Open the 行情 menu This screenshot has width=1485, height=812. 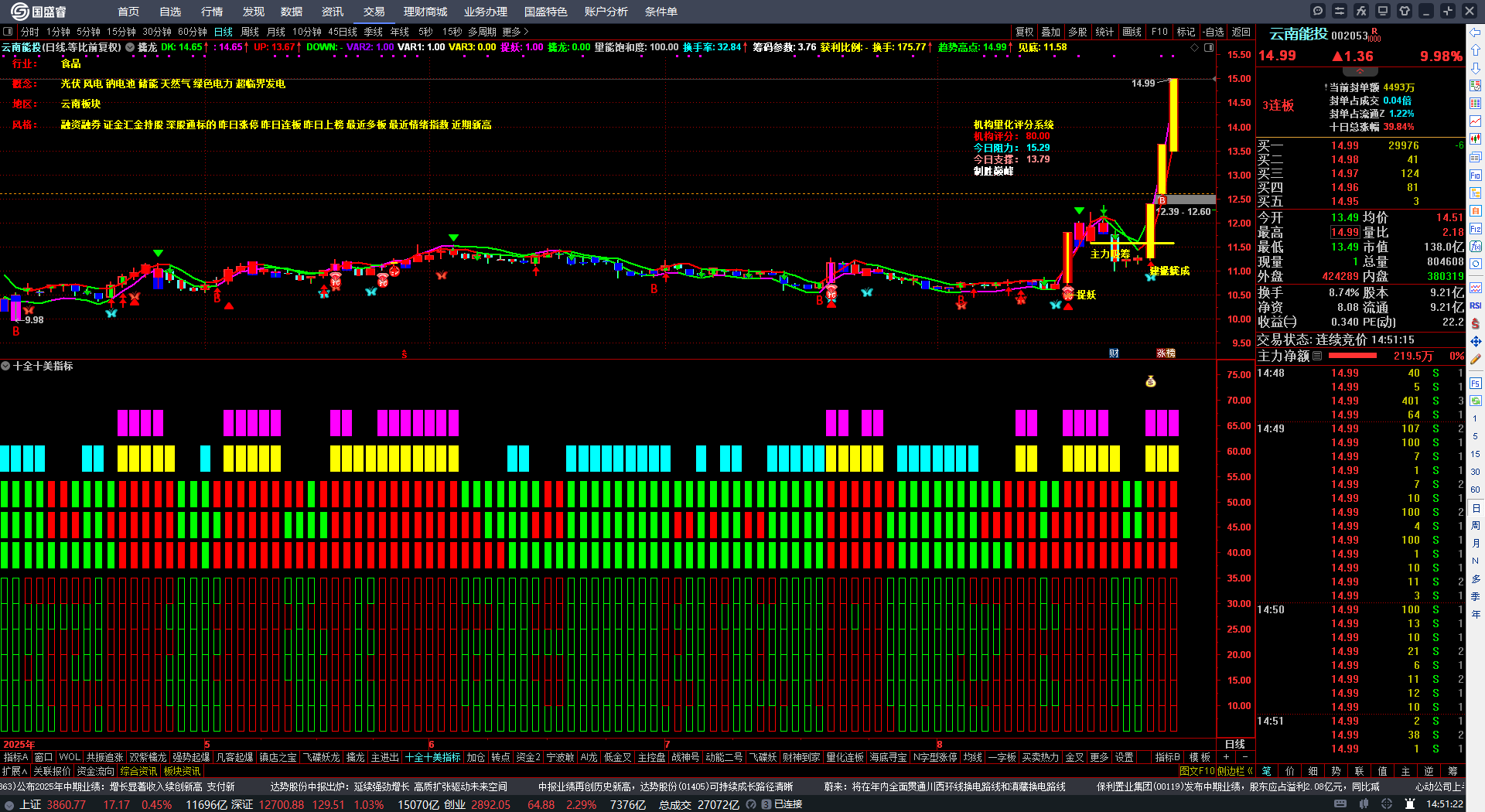[212, 12]
